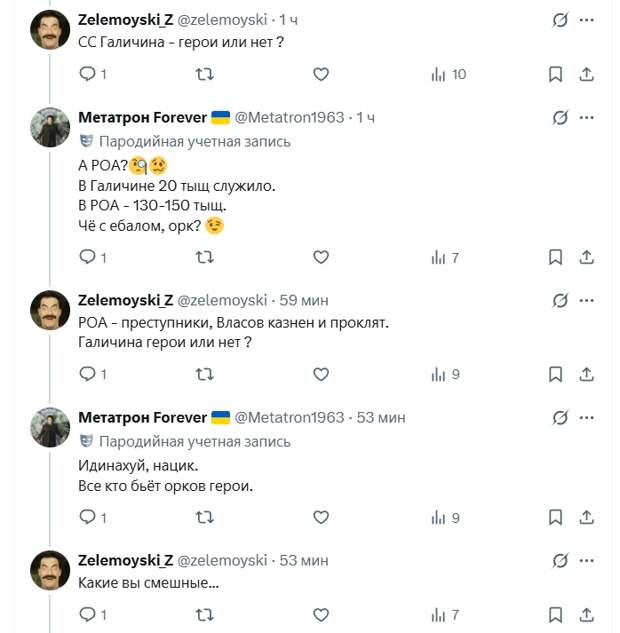Bookmark the 'Все кто бьёт орков герои' tweet
This screenshot has width=620, height=633.
coord(556,517)
